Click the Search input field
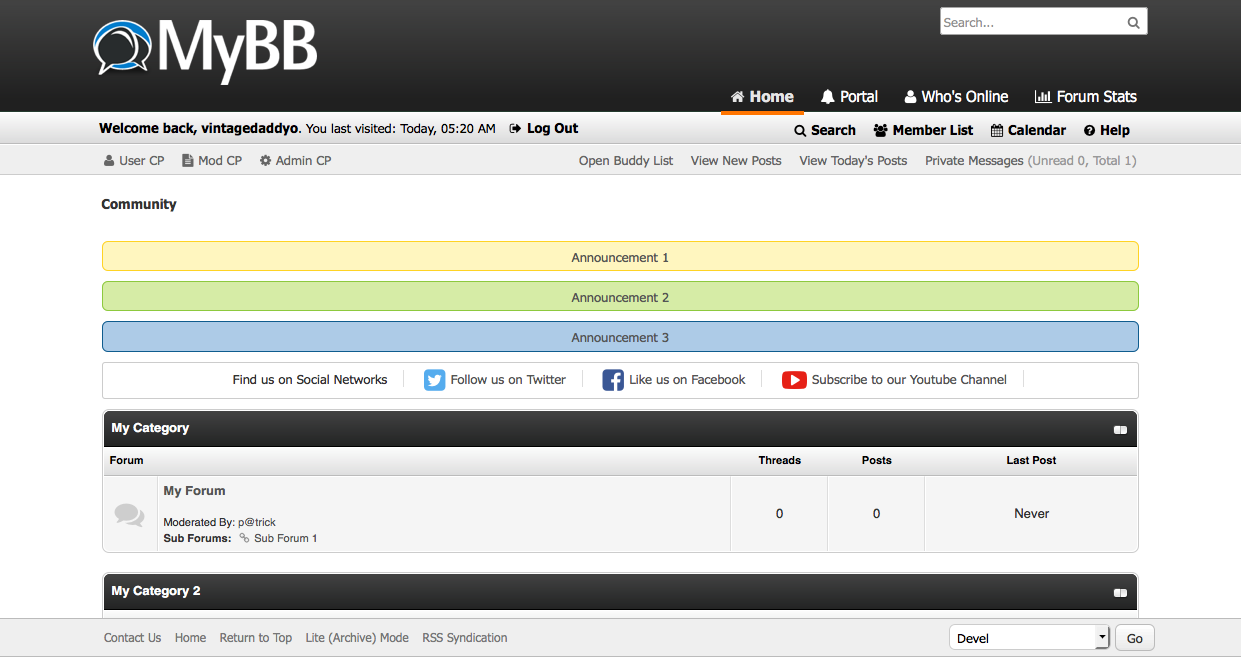This screenshot has width=1241, height=657. tap(1033, 22)
